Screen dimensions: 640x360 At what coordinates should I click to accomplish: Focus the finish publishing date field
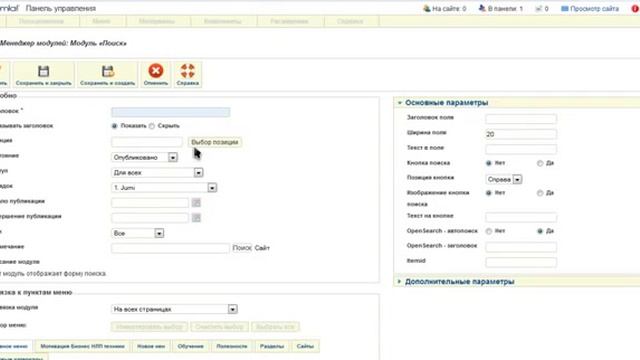(150, 218)
